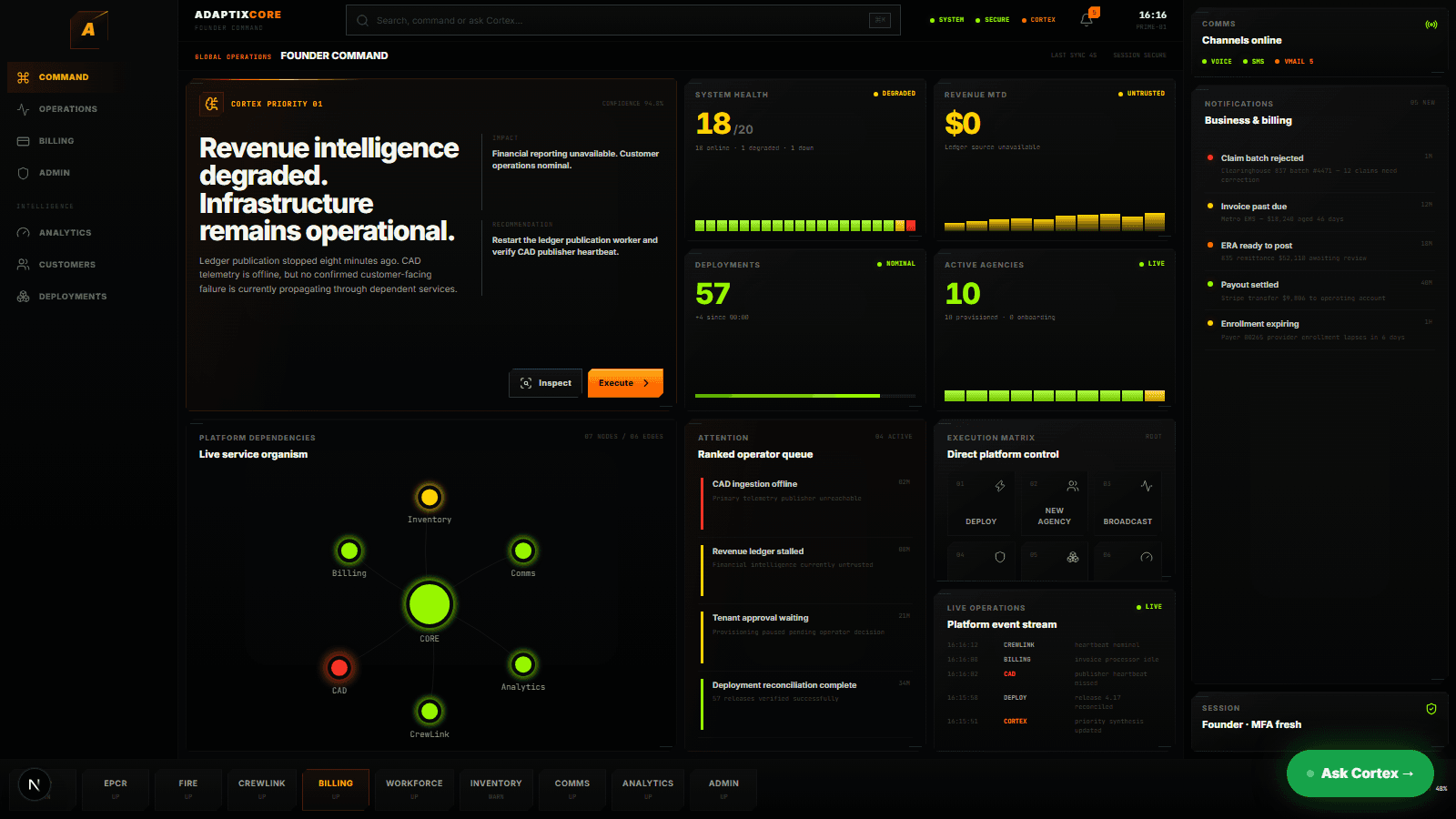Switch to CREWLINK module tab

(262, 789)
